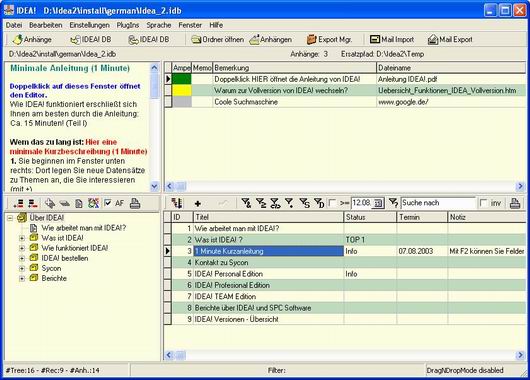Viewport: 530px width, 380px height.
Task: Click the filter 'S' funnel icon
Action: tap(305, 203)
